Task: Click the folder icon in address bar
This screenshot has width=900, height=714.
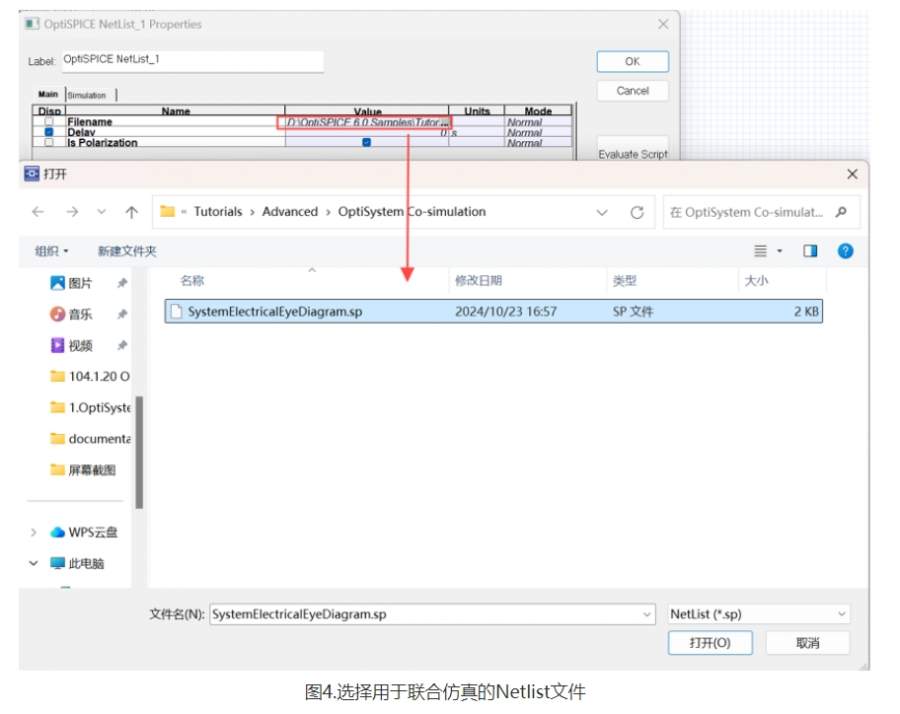Action: pos(167,211)
